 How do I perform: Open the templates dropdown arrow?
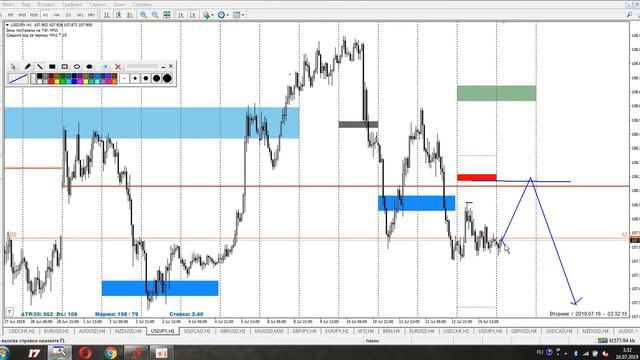243,15
